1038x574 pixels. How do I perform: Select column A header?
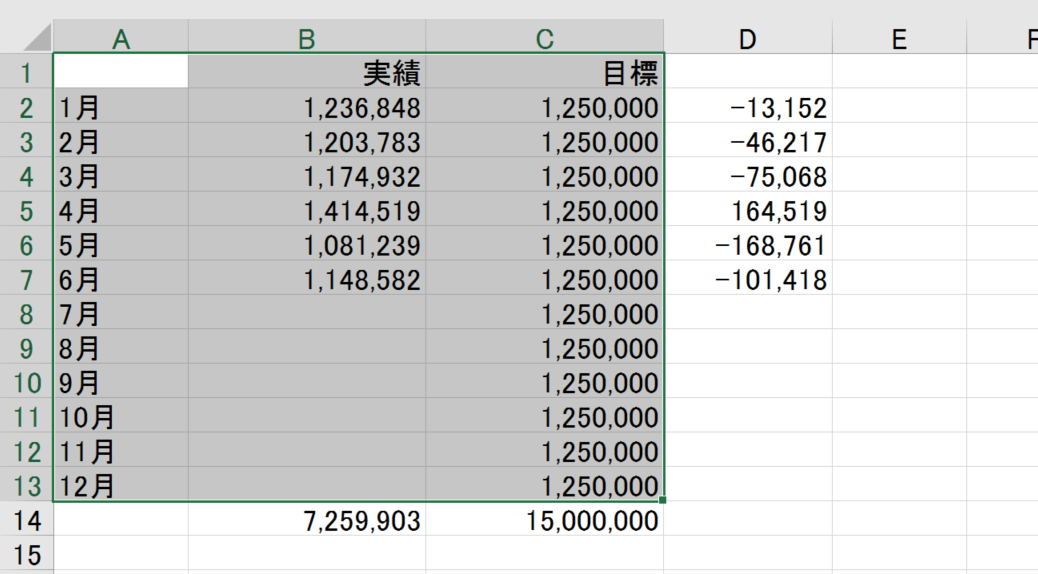120,37
